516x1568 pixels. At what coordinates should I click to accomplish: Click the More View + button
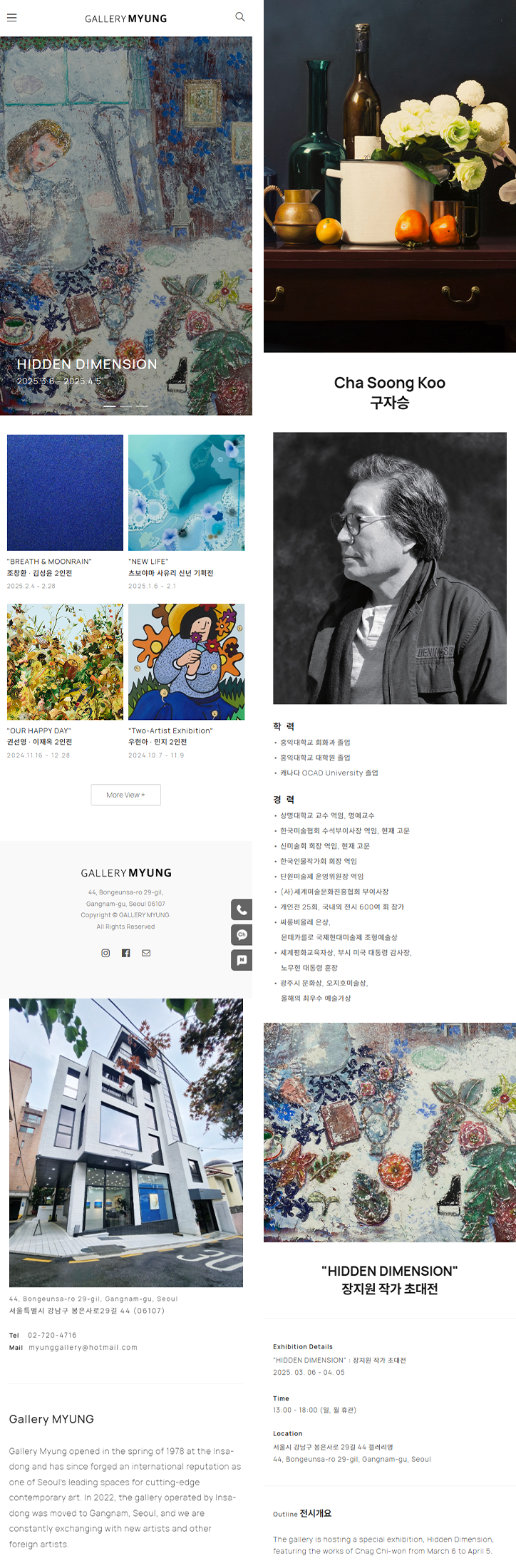coord(126,795)
